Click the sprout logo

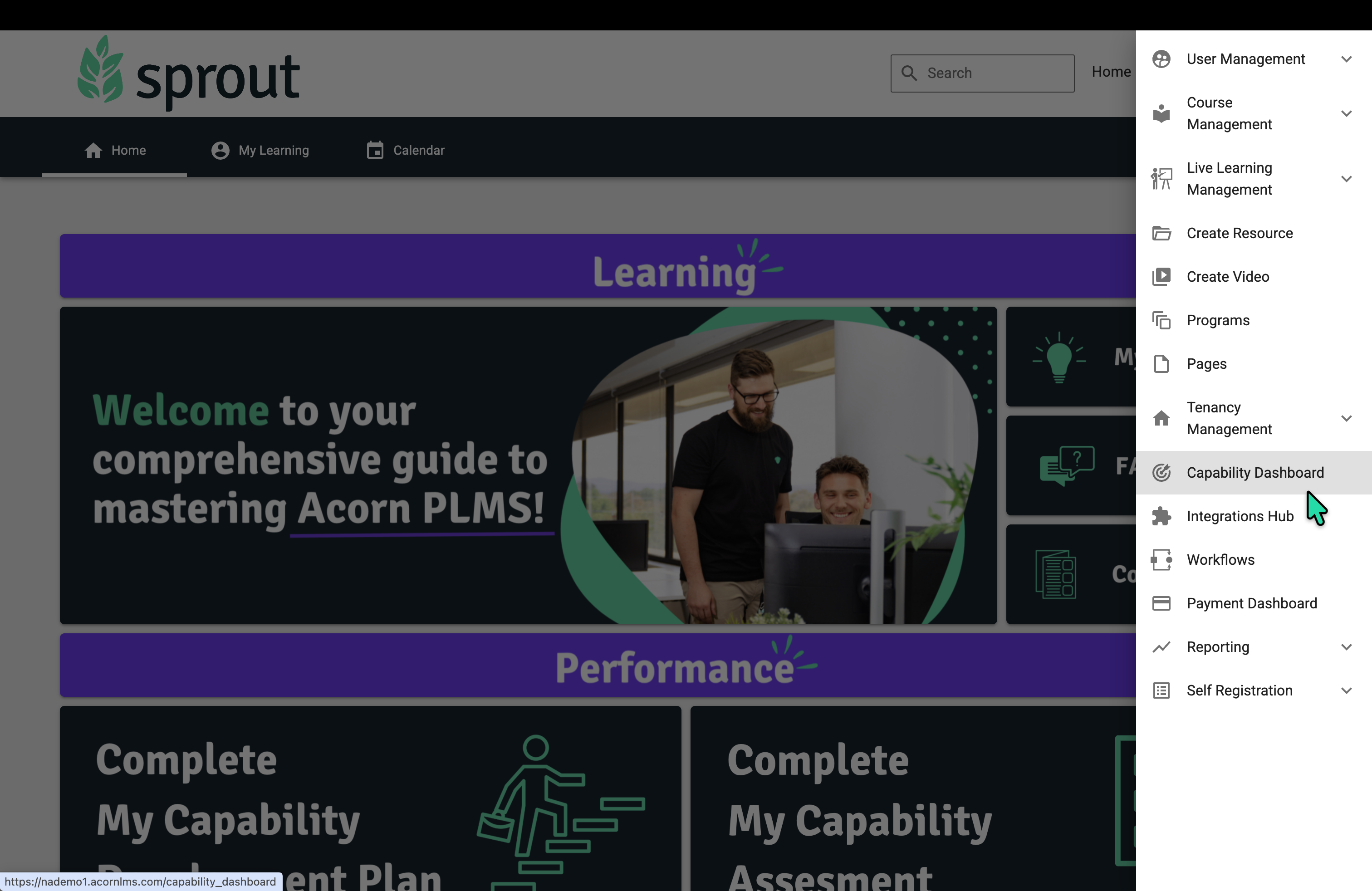coord(189,73)
